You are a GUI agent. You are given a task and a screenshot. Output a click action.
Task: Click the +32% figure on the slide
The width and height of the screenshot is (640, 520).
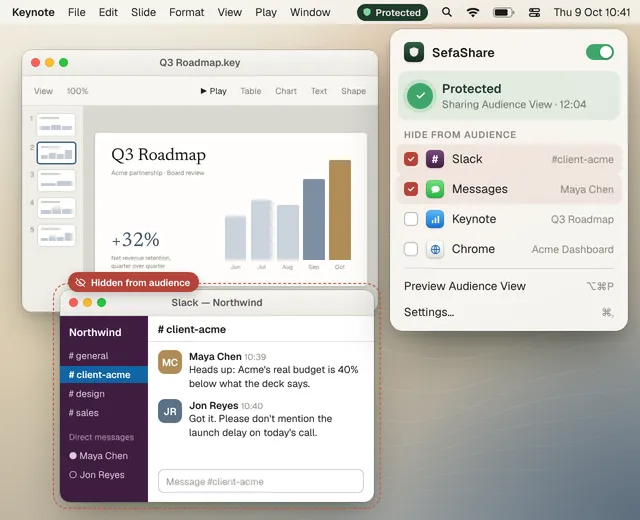coord(136,240)
